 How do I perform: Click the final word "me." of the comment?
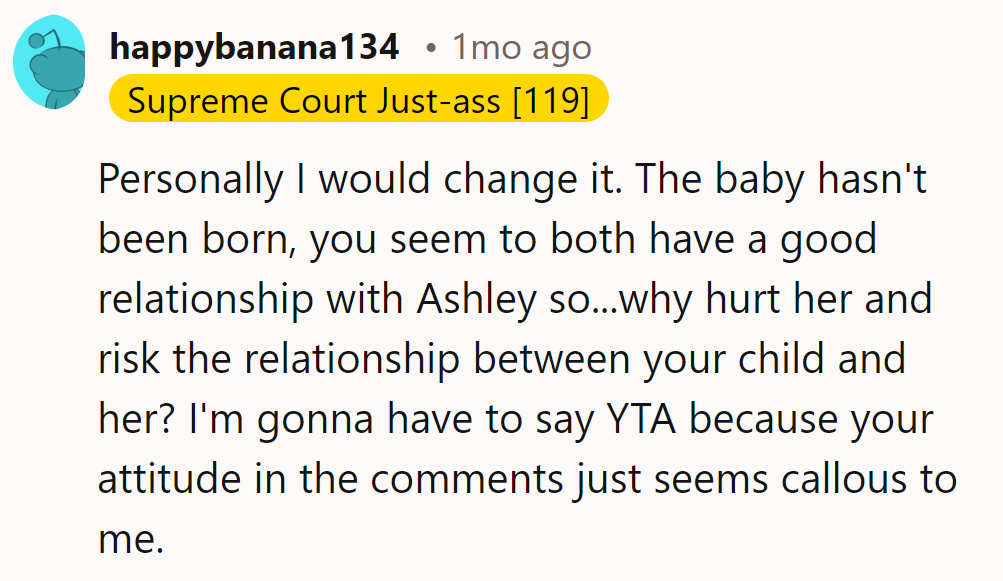[x=130, y=539]
